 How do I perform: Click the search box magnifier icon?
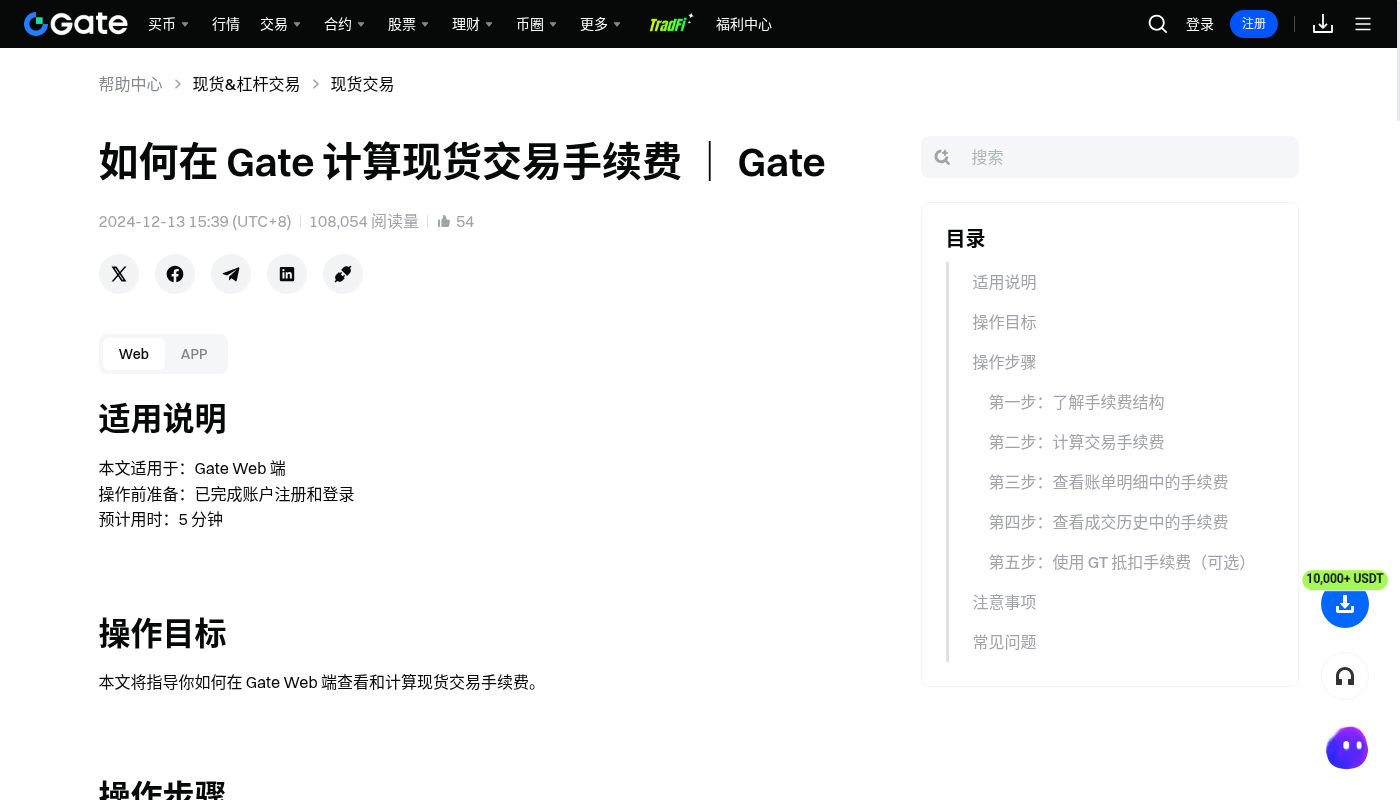click(x=942, y=157)
